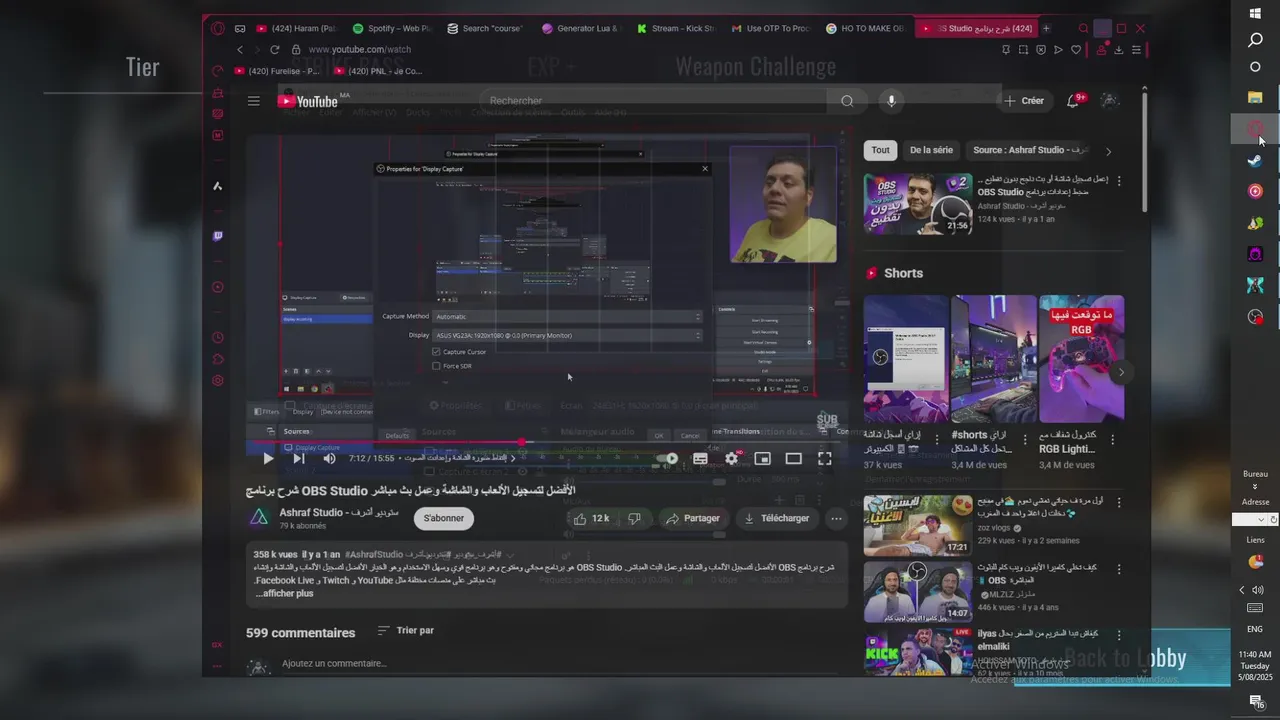Image resolution: width=1280 pixels, height=720 pixels.
Task: Open the Windows Start button
Action: [x=1256, y=13]
